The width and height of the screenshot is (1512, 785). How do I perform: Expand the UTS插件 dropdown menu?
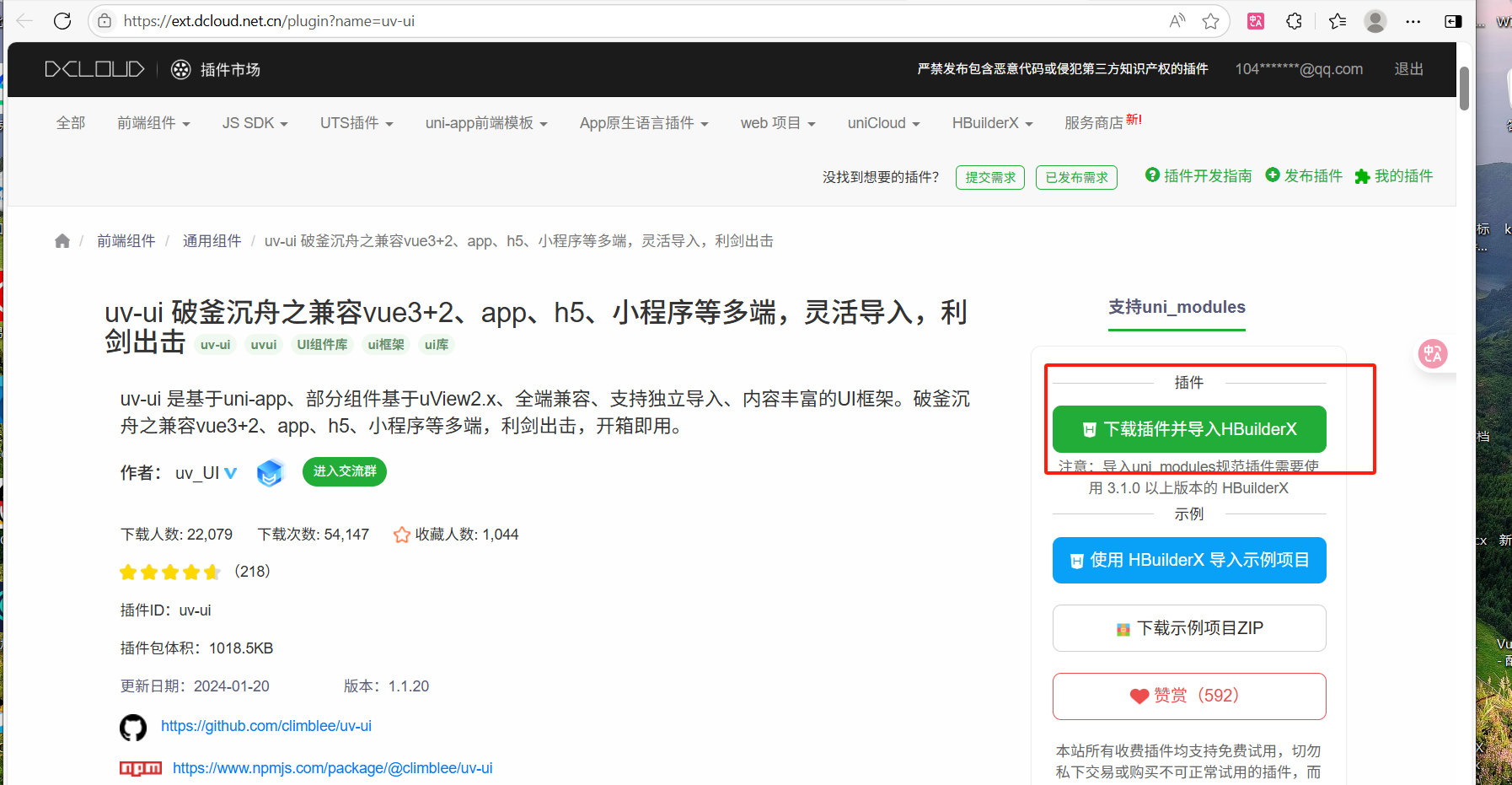(357, 123)
